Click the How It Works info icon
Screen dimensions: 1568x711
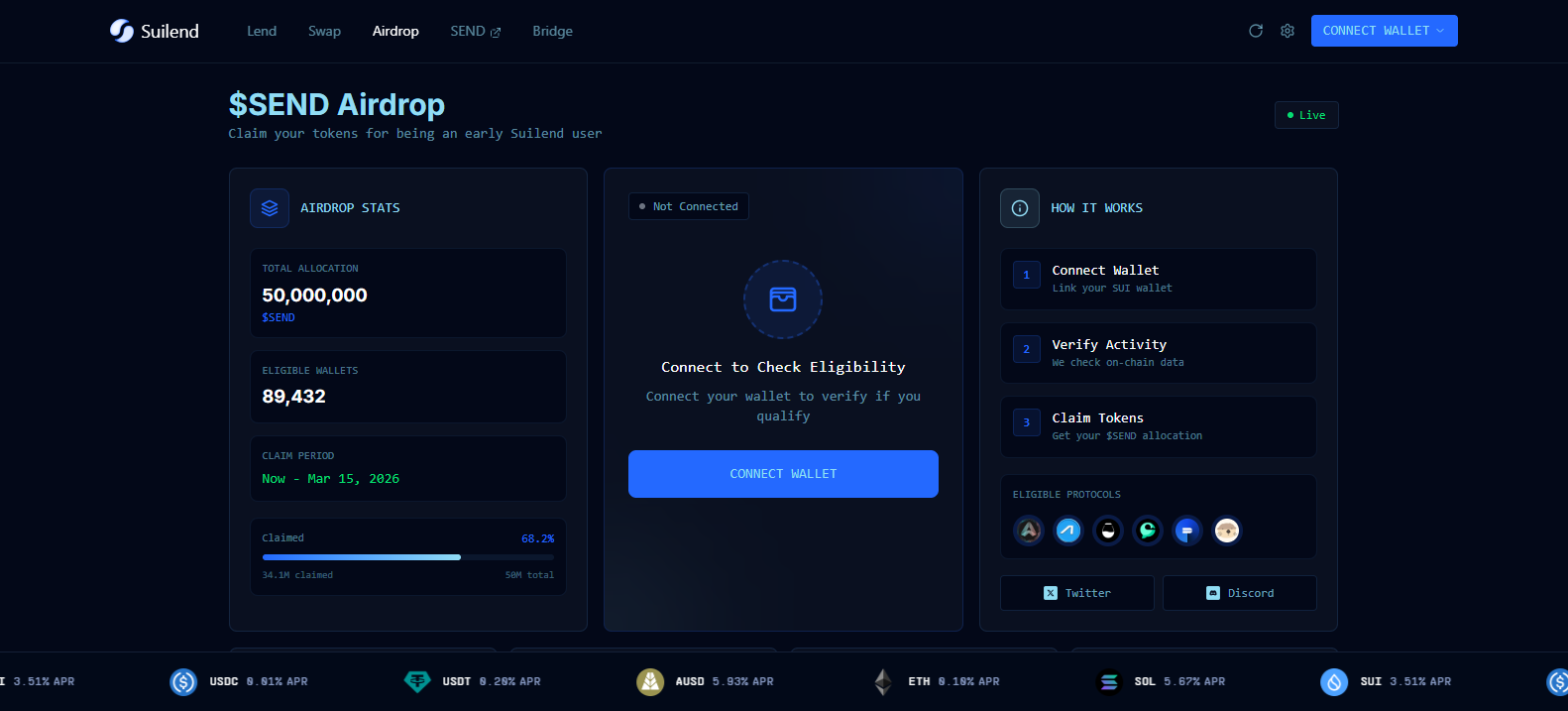[x=1020, y=208]
